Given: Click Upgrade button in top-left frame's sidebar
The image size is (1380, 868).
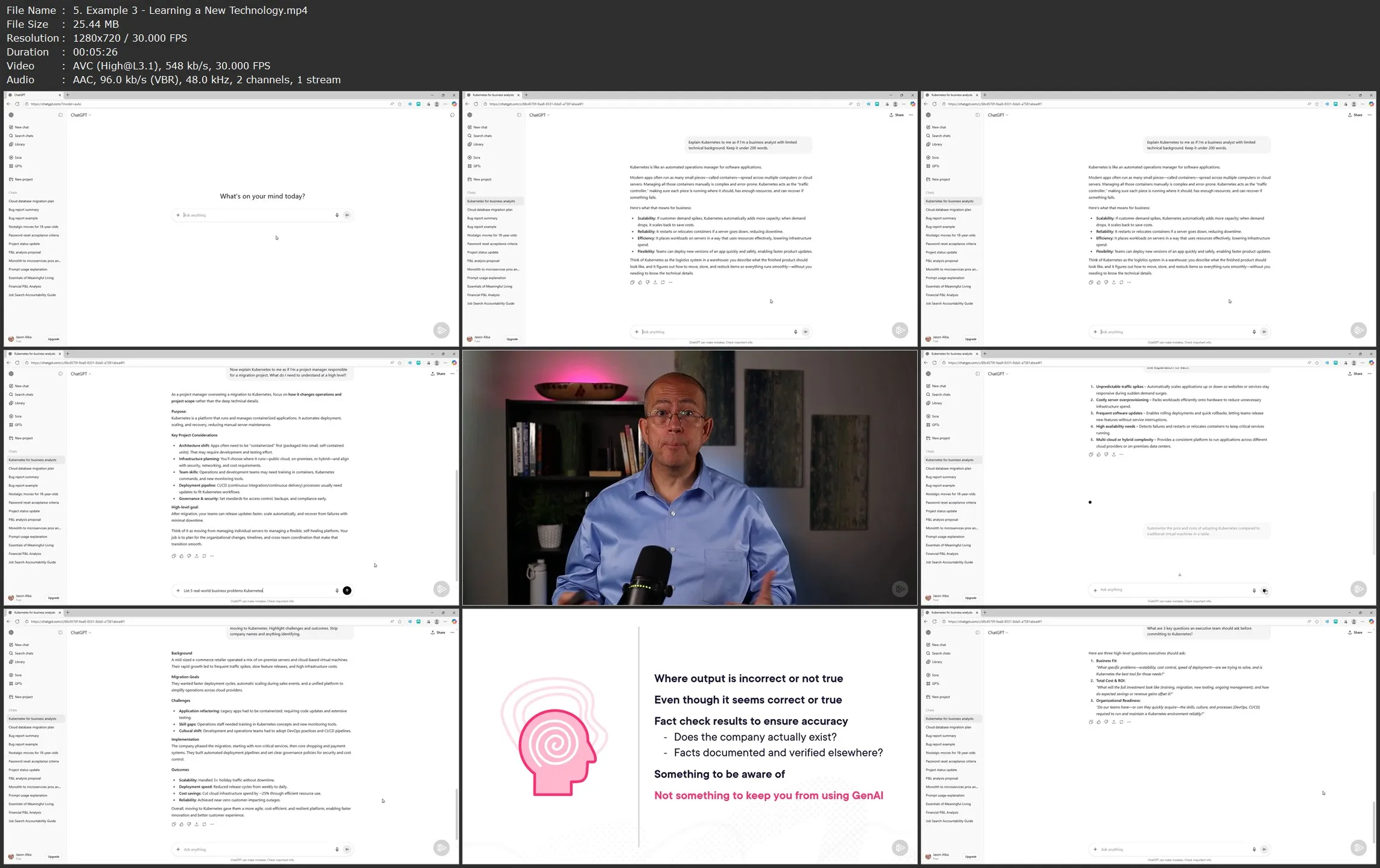Looking at the screenshot, I should click(54, 340).
